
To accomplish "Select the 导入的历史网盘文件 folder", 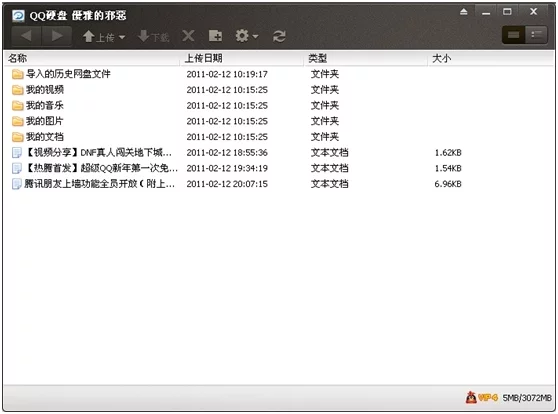I will point(68,74).
